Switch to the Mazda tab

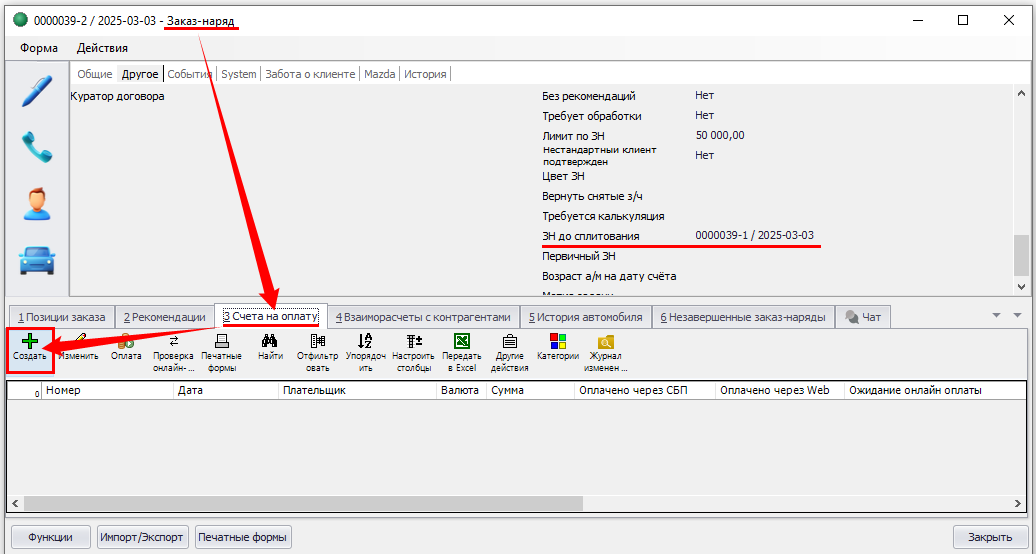coord(379,74)
